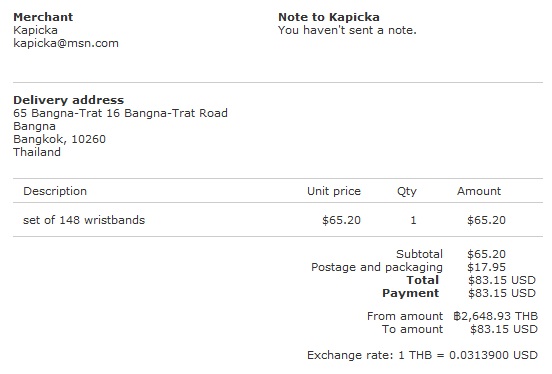Viewport: 552px width, 374px height.
Task: Click the Thailand country line
Action: [37, 152]
